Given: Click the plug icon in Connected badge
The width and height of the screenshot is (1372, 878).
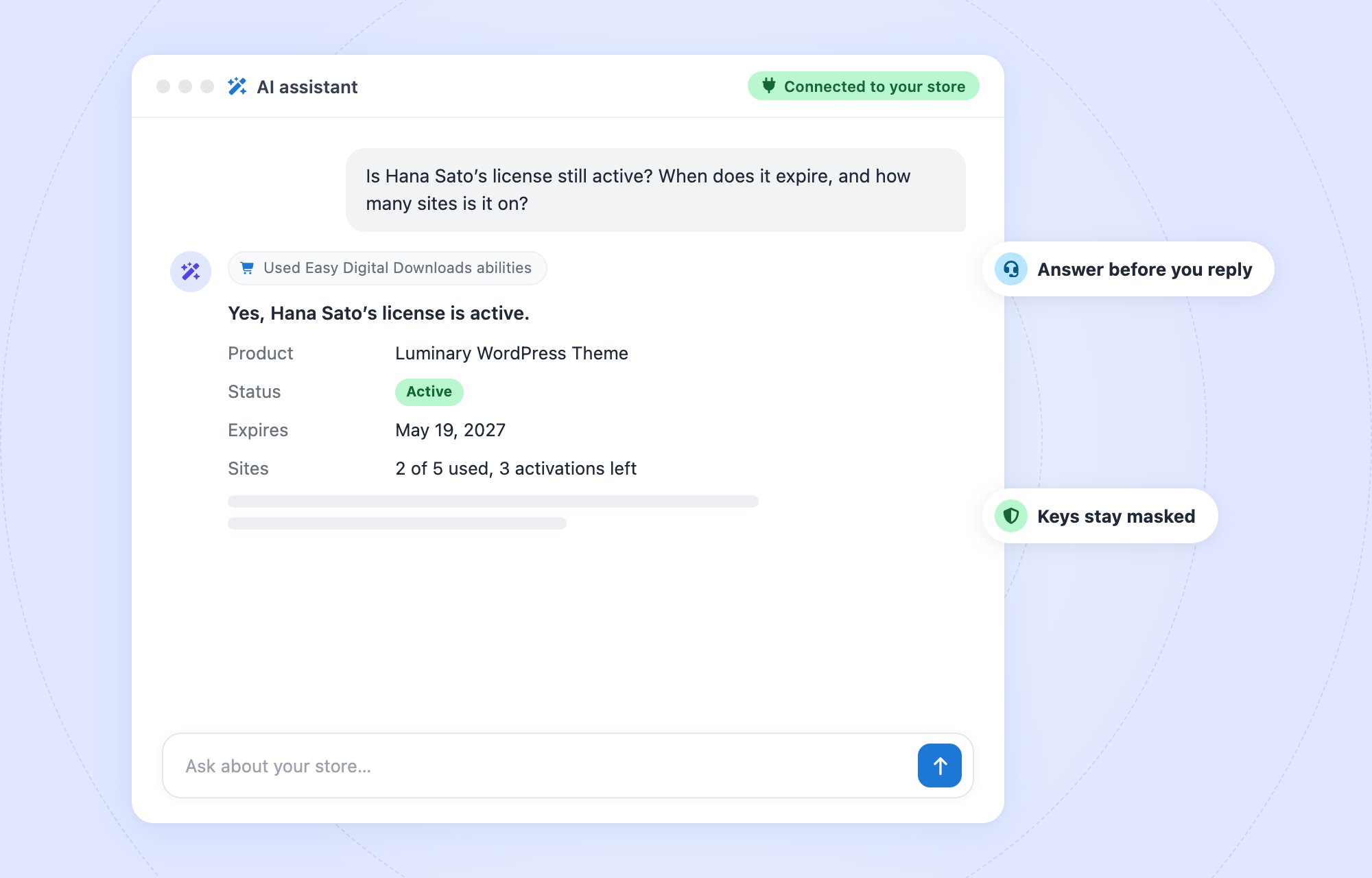Looking at the screenshot, I should [769, 86].
